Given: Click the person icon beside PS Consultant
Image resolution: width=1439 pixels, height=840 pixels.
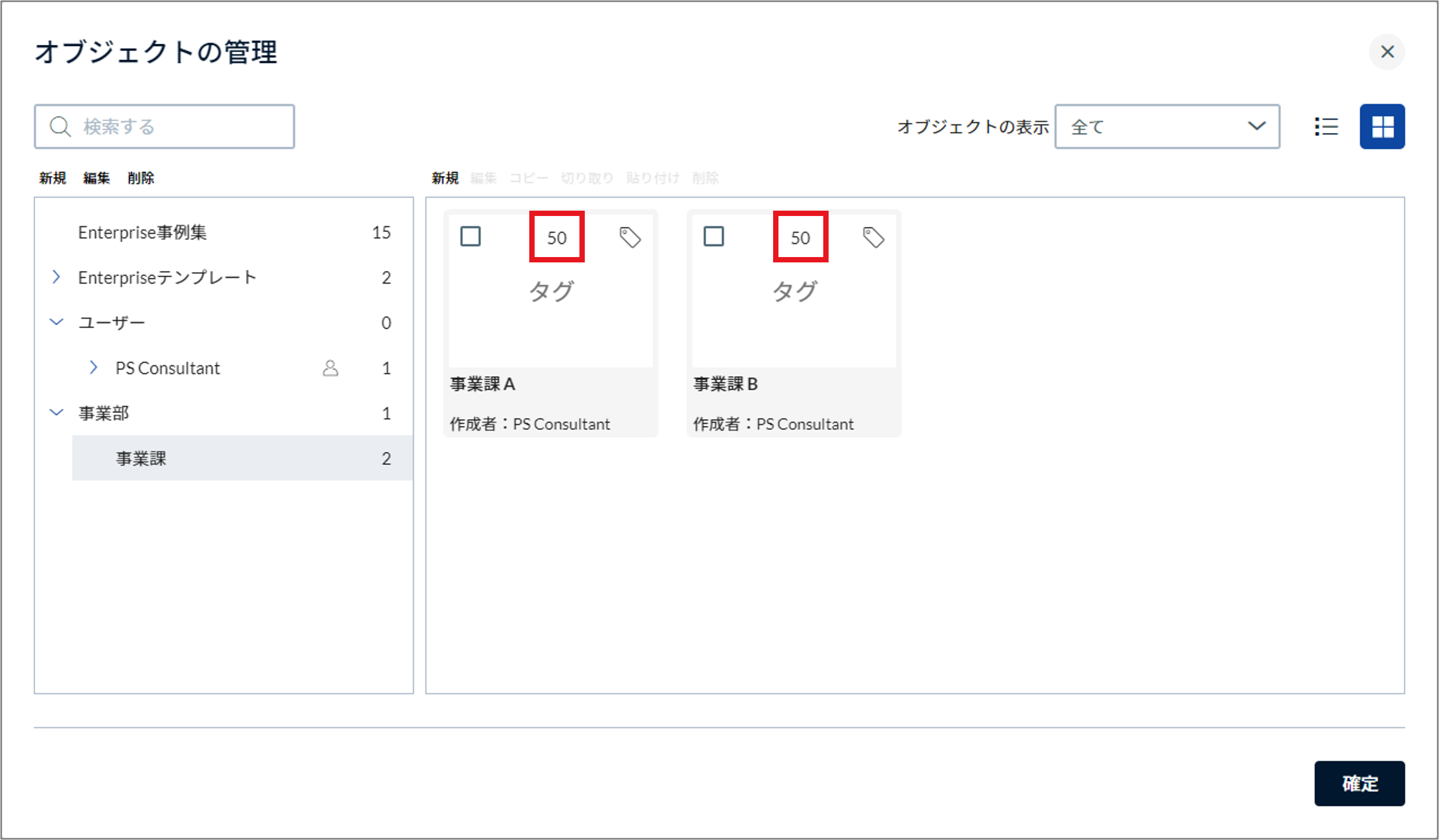Looking at the screenshot, I should tap(331, 368).
